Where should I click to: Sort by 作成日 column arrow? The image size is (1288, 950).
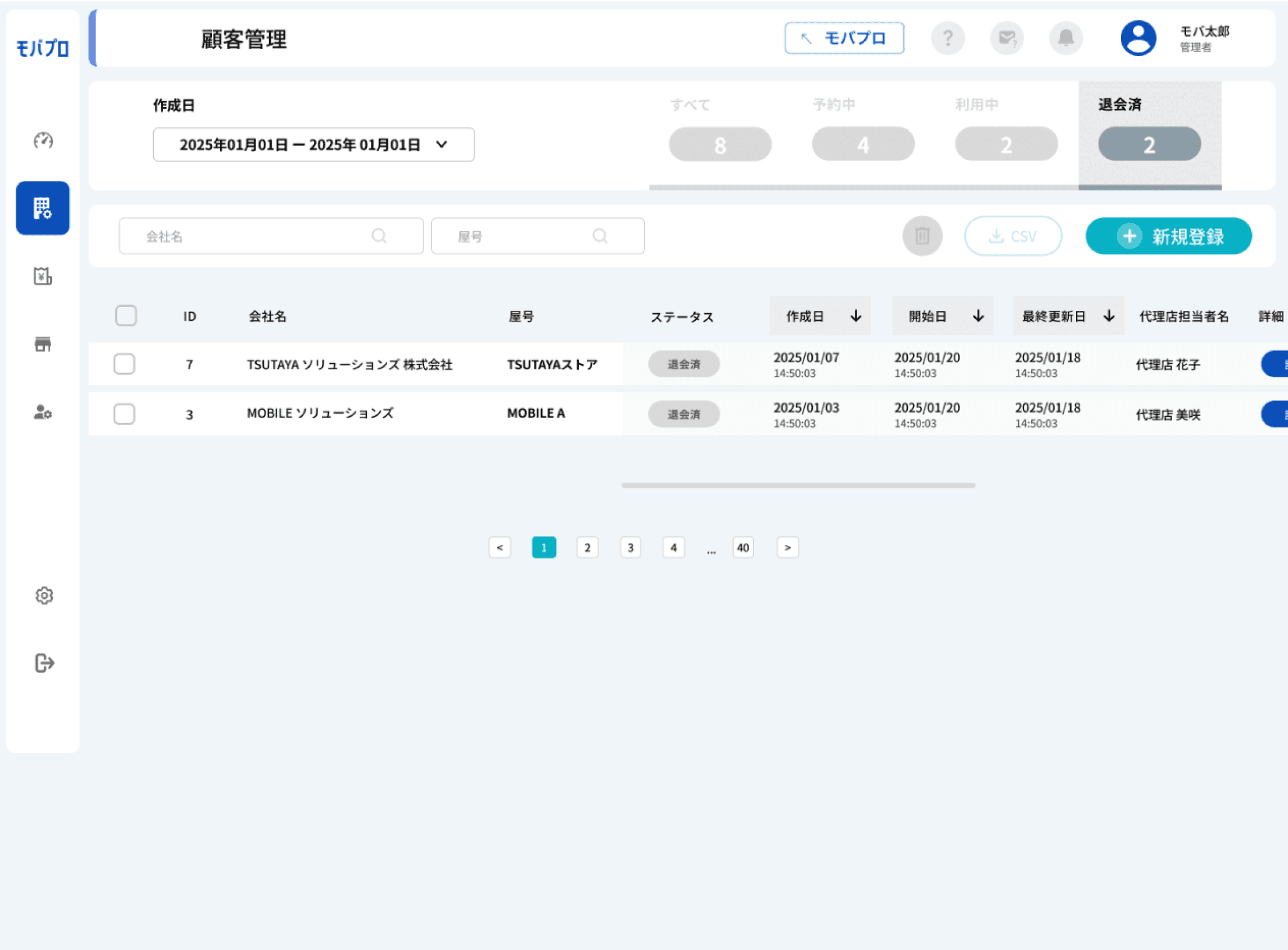pyautogui.click(x=855, y=316)
